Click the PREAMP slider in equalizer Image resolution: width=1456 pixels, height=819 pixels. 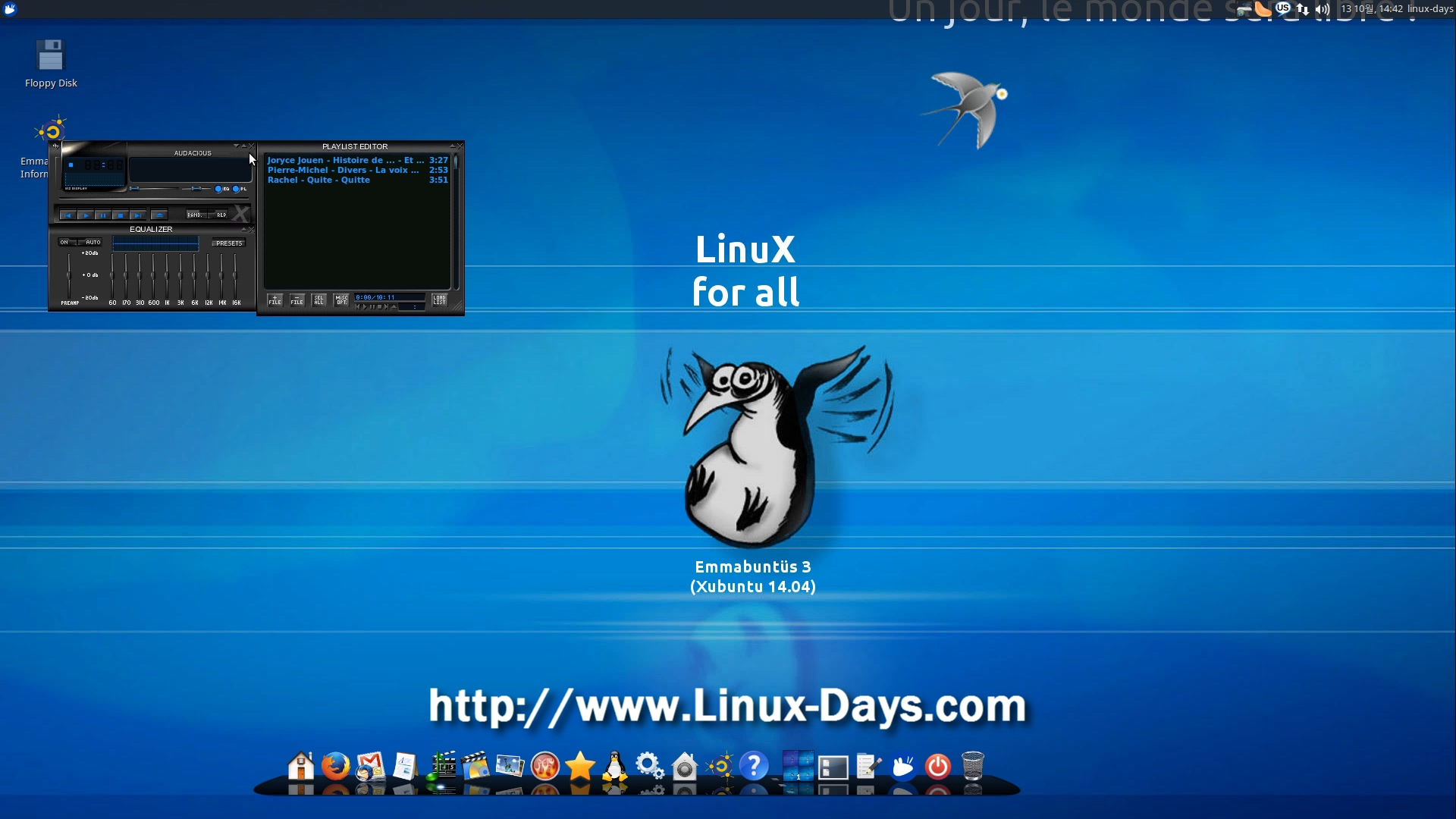tap(69, 276)
